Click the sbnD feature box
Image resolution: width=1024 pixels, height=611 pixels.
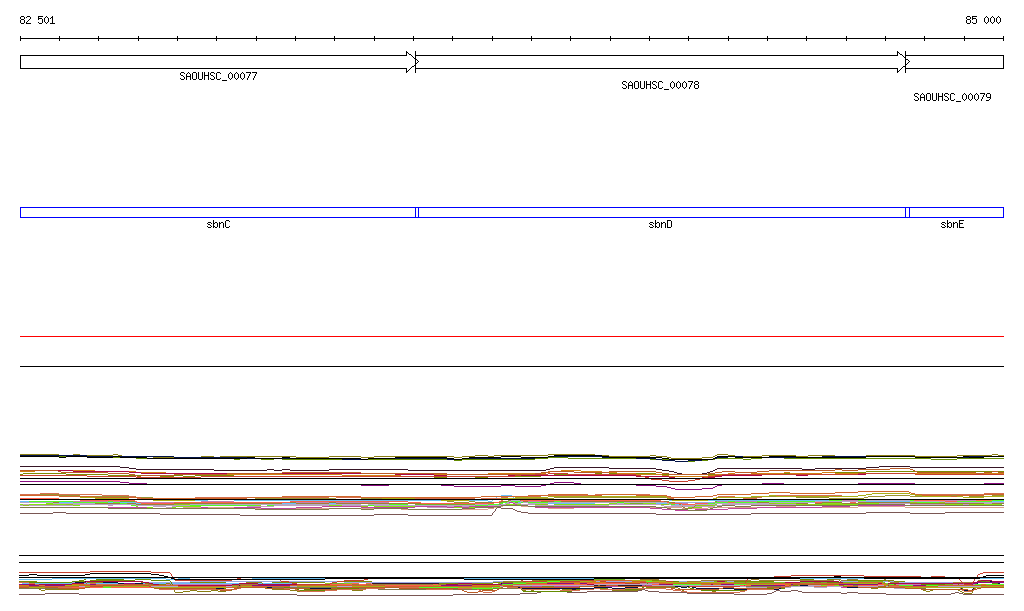click(x=660, y=212)
